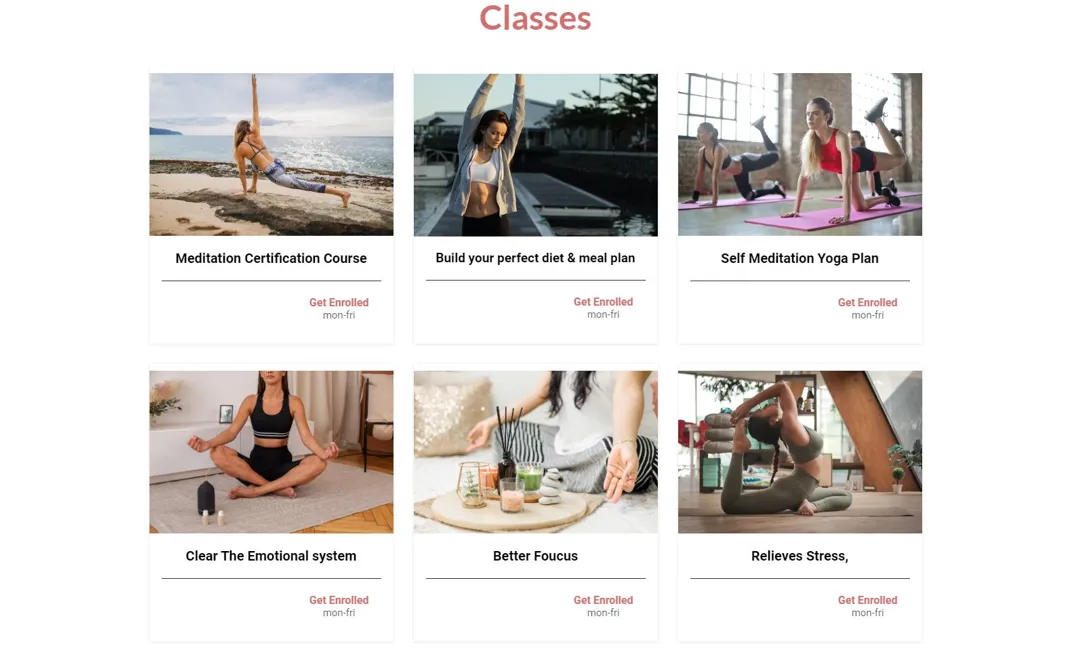Open the candles and incense image
The width and height of the screenshot is (1070, 656).
(x=536, y=452)
